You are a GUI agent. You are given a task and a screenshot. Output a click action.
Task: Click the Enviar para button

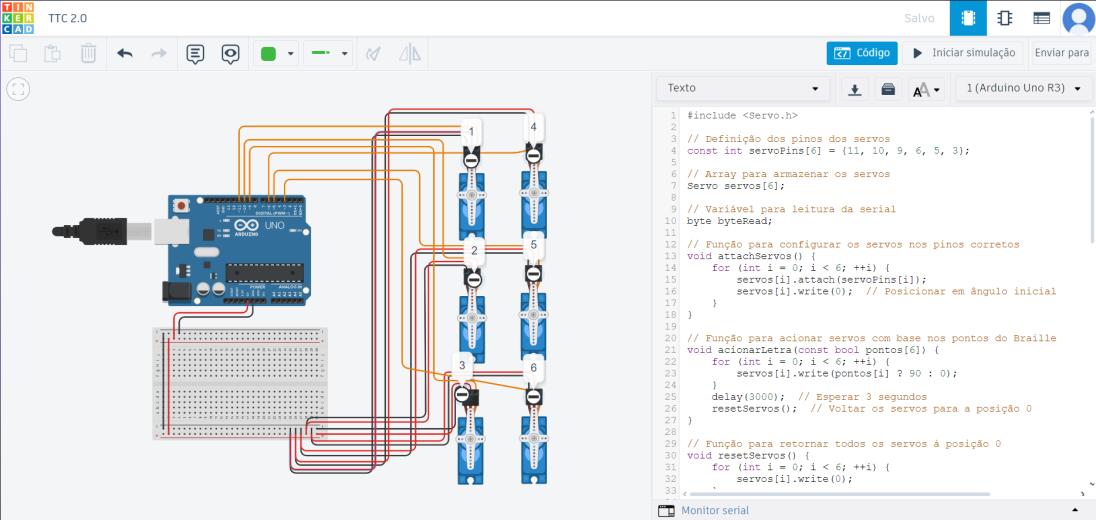click(1062, 53)
